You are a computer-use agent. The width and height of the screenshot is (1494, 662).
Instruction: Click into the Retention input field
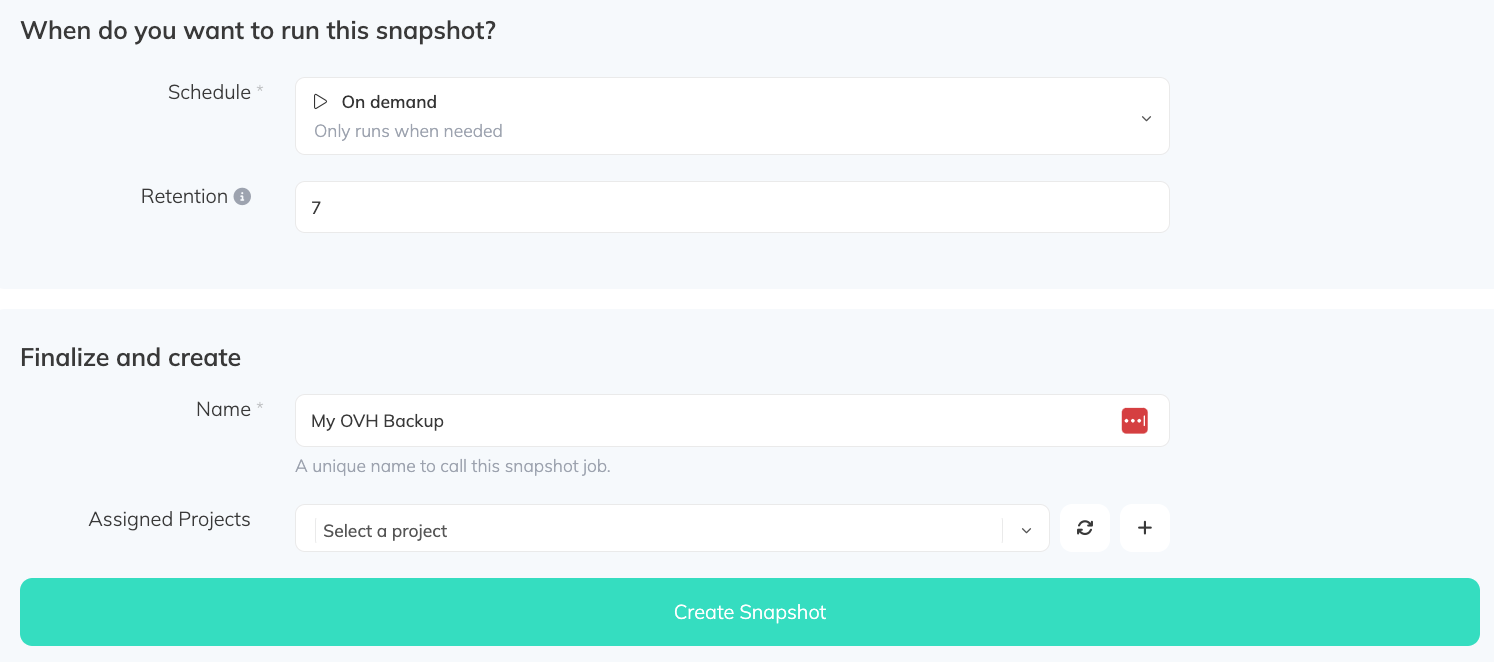[731, 208]
